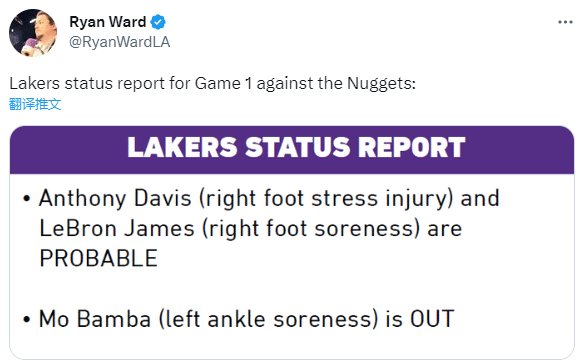
Task: Click the word Nuggets in tweet text
Action: 380,84
